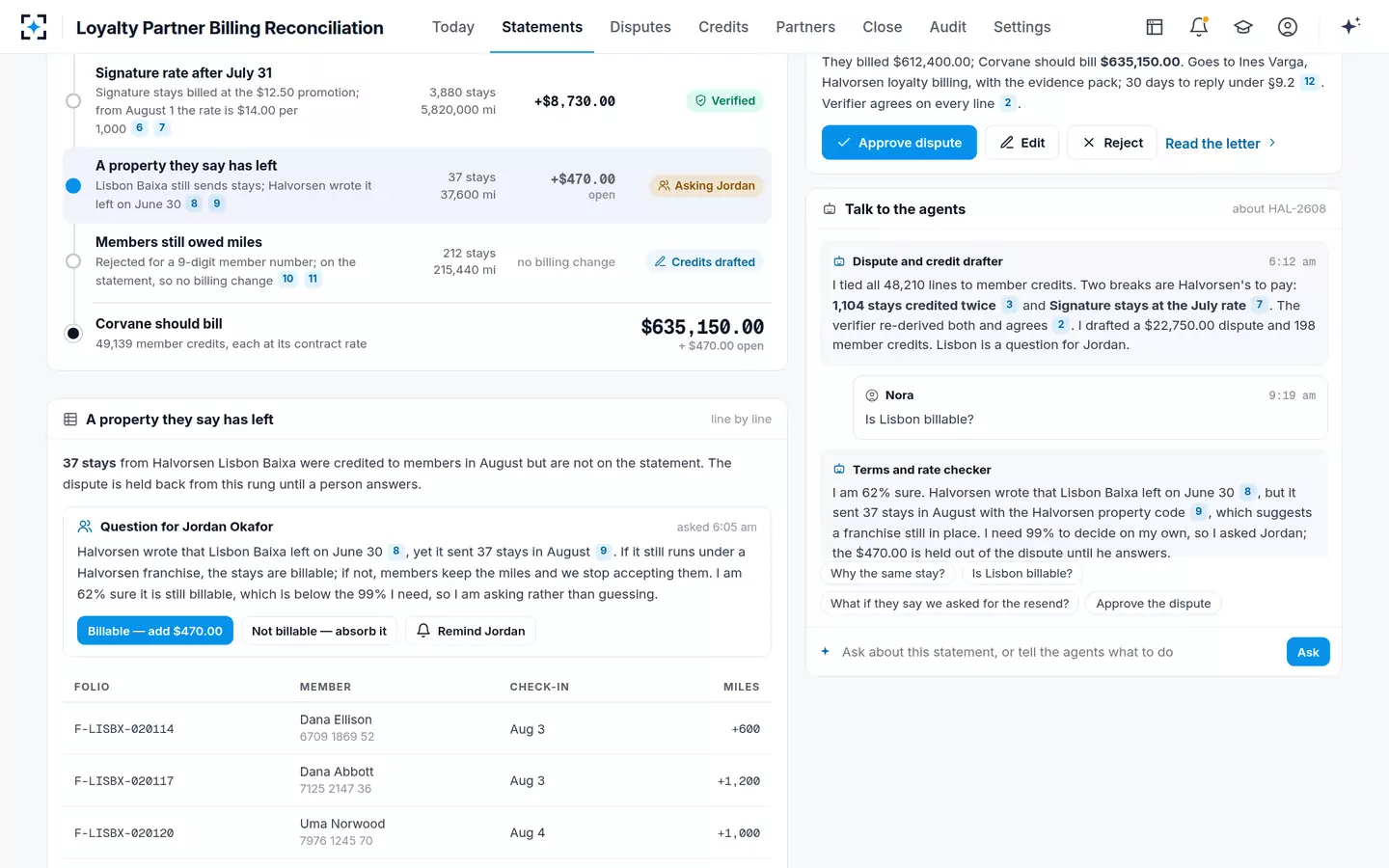The image size is (1389, 868).
Task: Switch to the Statements tab
Action: click(x=542, y=27)
